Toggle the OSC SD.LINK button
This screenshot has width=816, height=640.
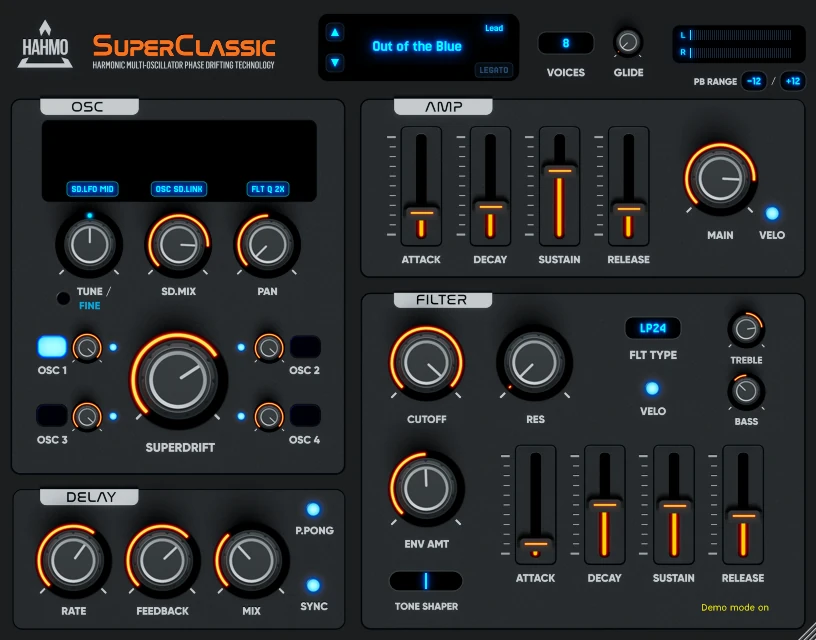(179, 189)
